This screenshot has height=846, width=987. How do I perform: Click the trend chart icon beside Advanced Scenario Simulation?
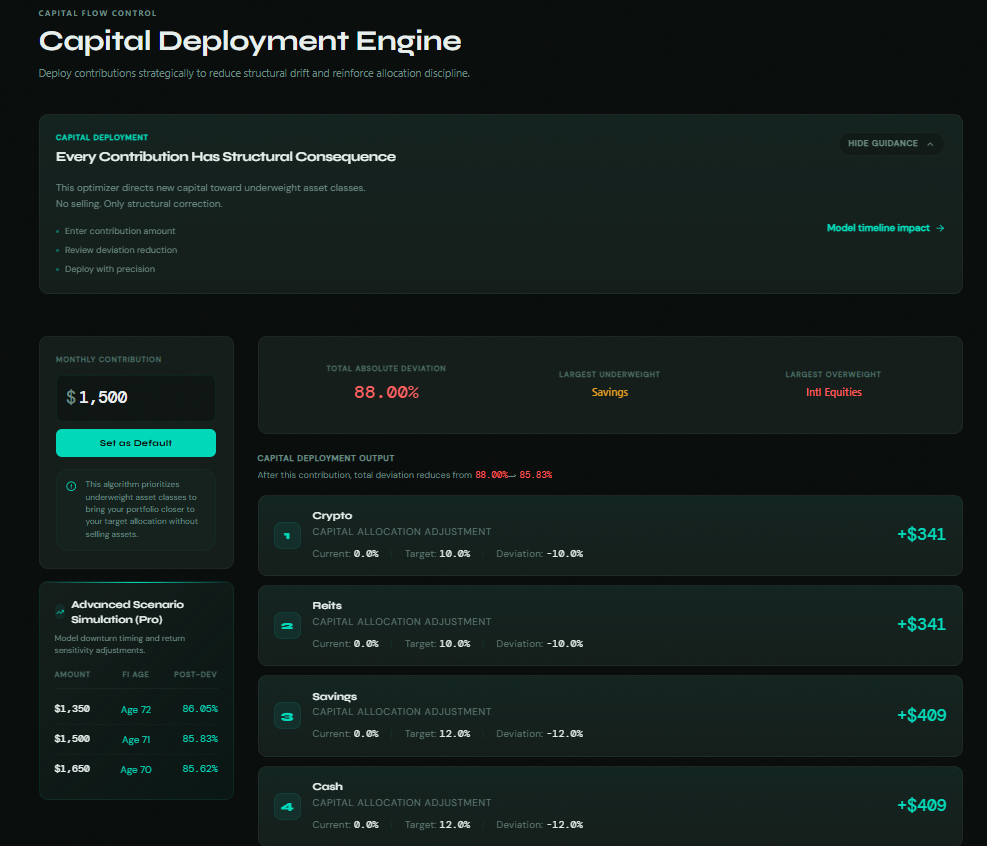[60, 612]
